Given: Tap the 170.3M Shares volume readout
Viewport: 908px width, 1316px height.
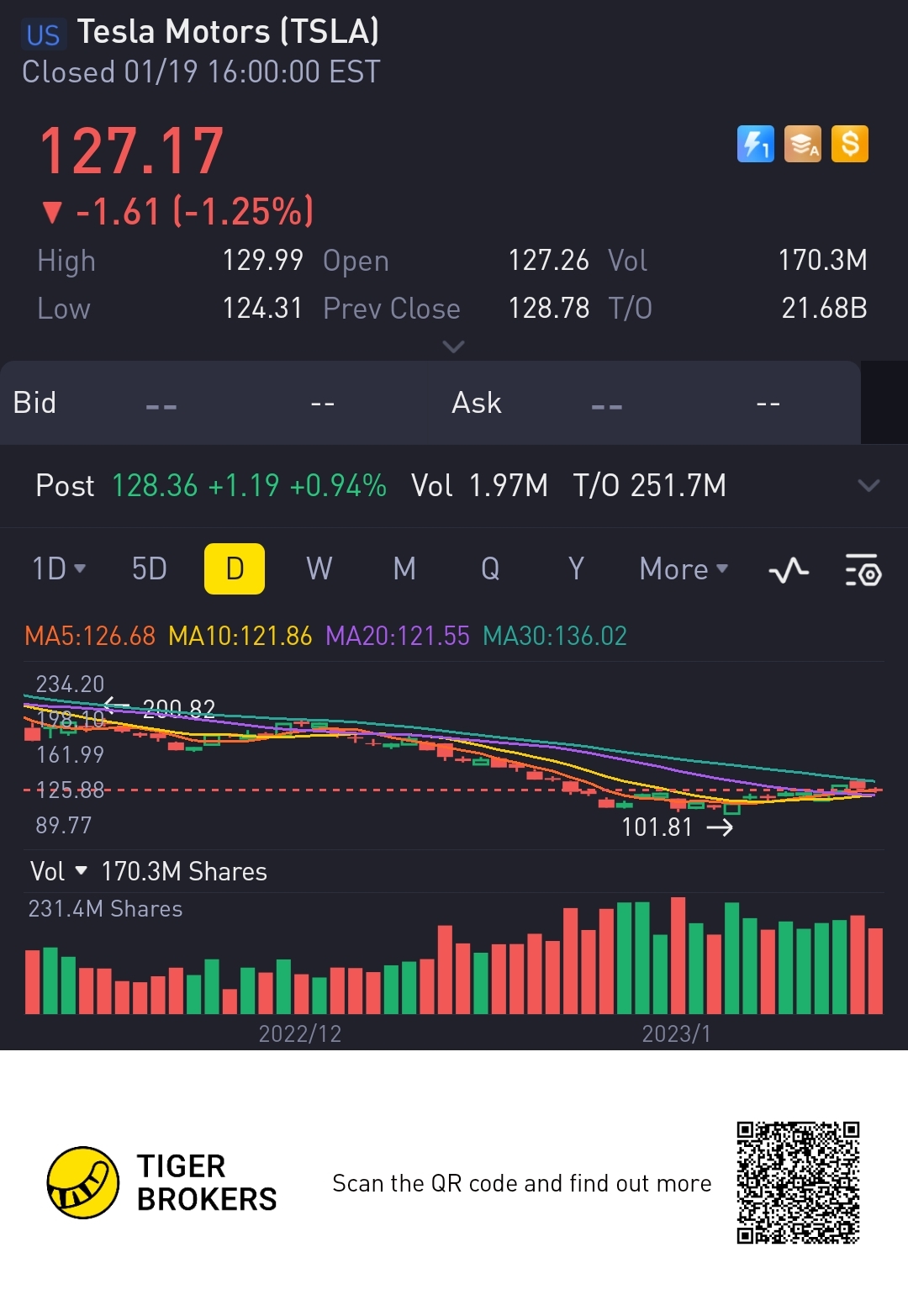Looking at the screenshot, I should [184, 871].
